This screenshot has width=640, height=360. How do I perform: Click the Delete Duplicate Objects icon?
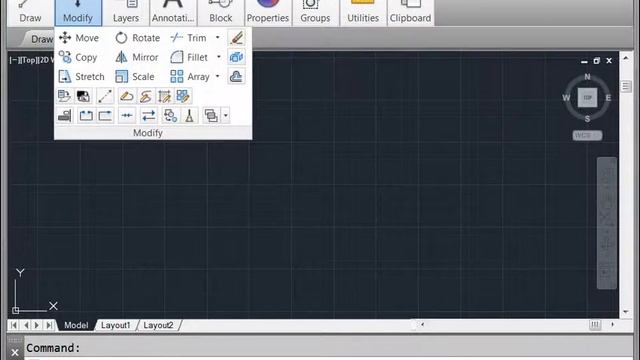(189, 116)
